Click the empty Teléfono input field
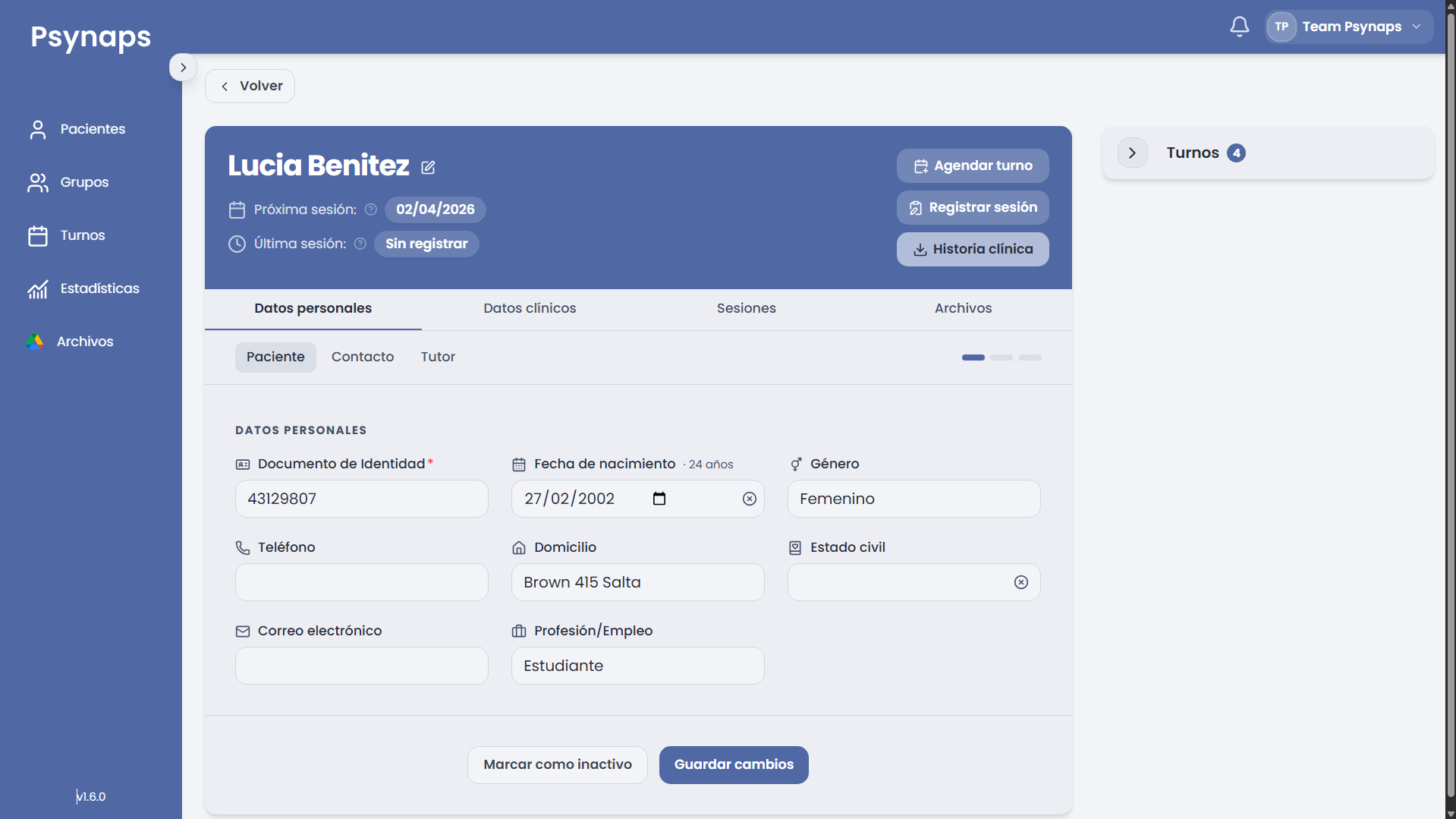The height and width of the screenshot is (819, 1456). tap(361, 582)
